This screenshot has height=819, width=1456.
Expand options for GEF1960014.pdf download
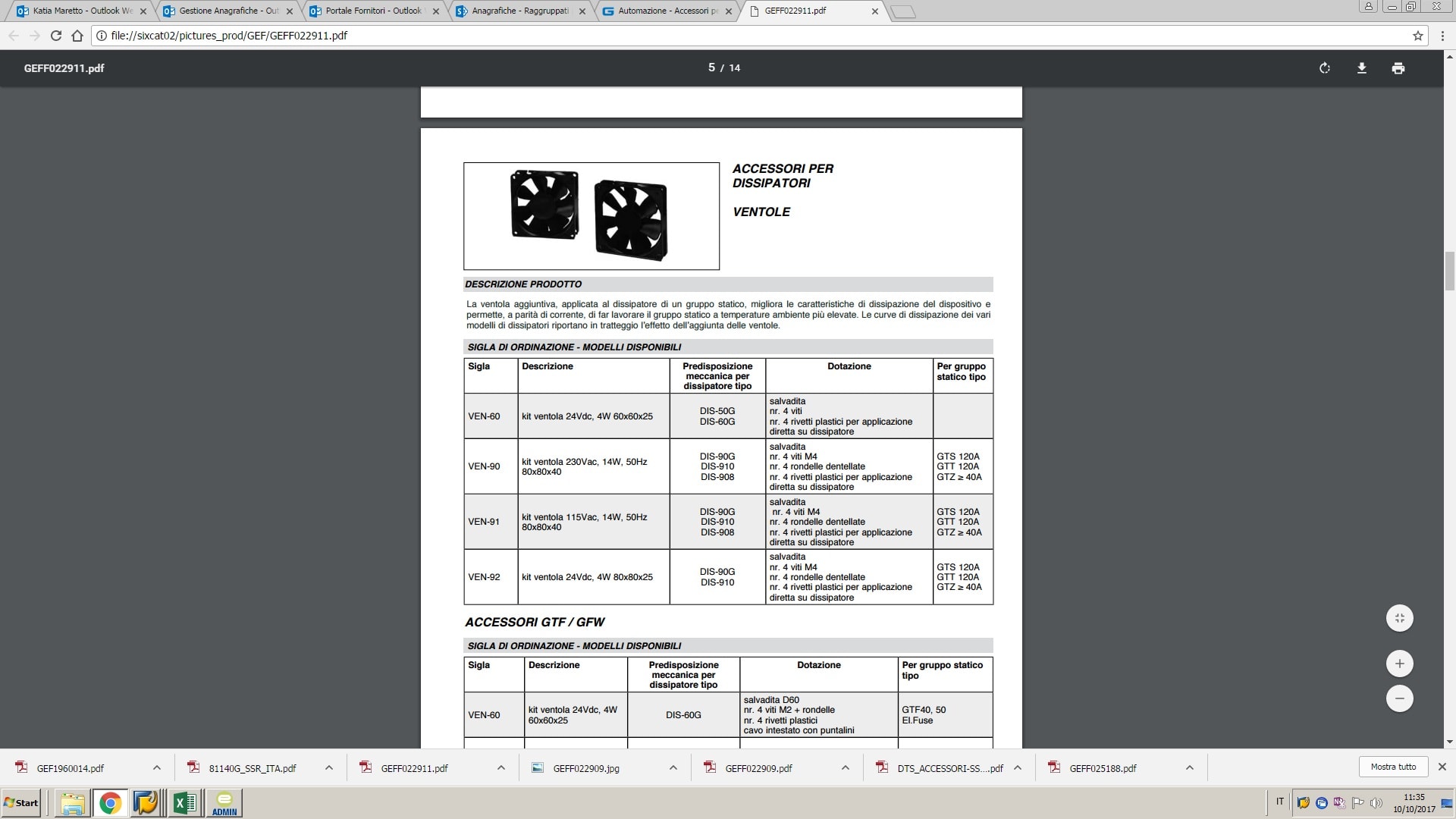tap(157, 767)
